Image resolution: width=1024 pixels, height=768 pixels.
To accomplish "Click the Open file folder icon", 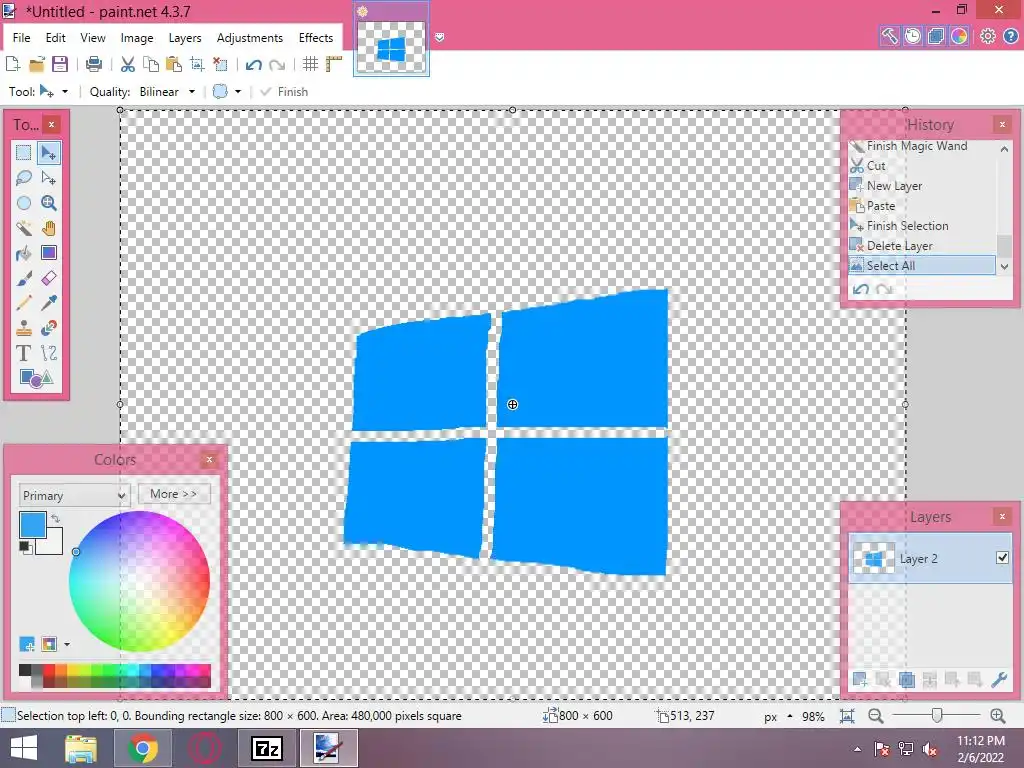I will point(37,64).
